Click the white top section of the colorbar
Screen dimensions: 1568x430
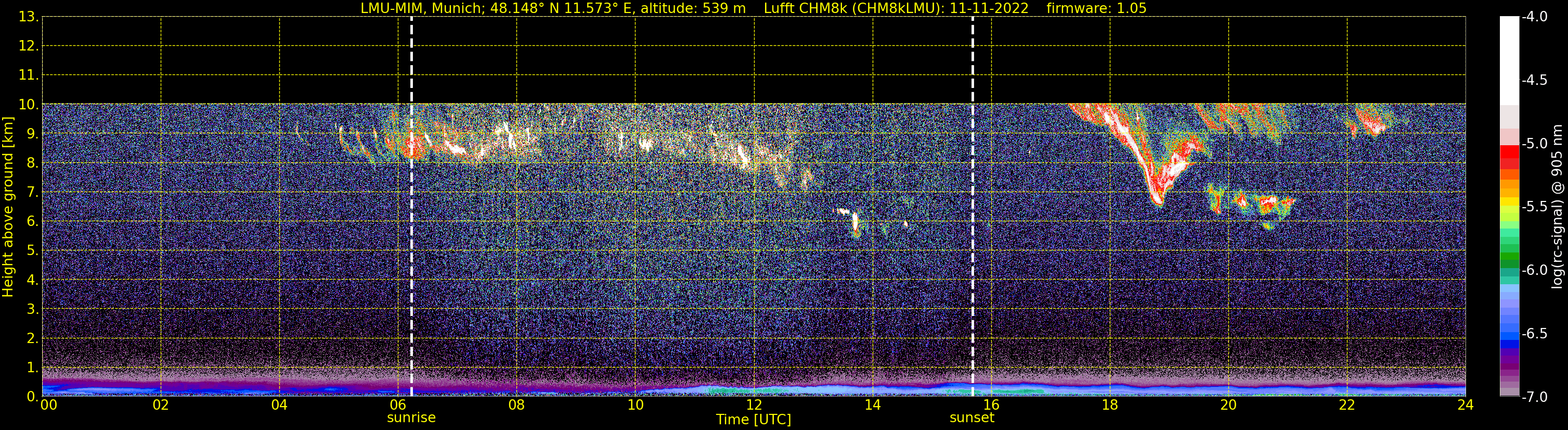(1509, 61)
